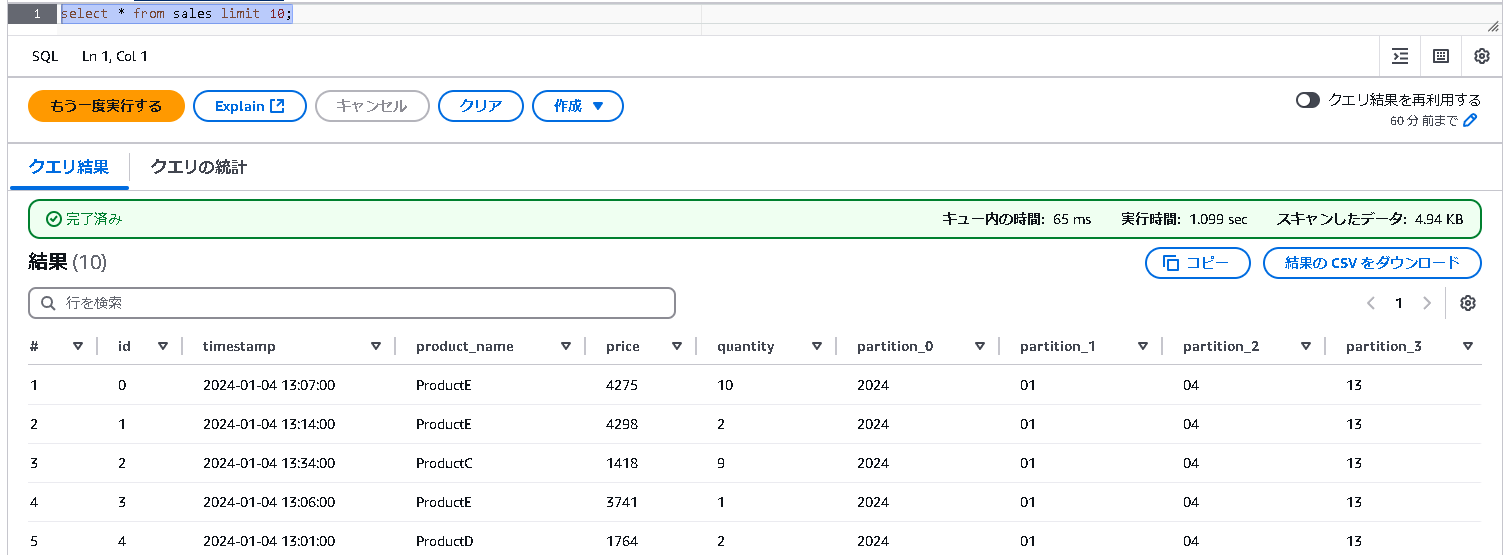Image resolution: width=1504 pixels, height=555 pixels.
Task: Click the price 4275 cell
Action: coord(622,385)
